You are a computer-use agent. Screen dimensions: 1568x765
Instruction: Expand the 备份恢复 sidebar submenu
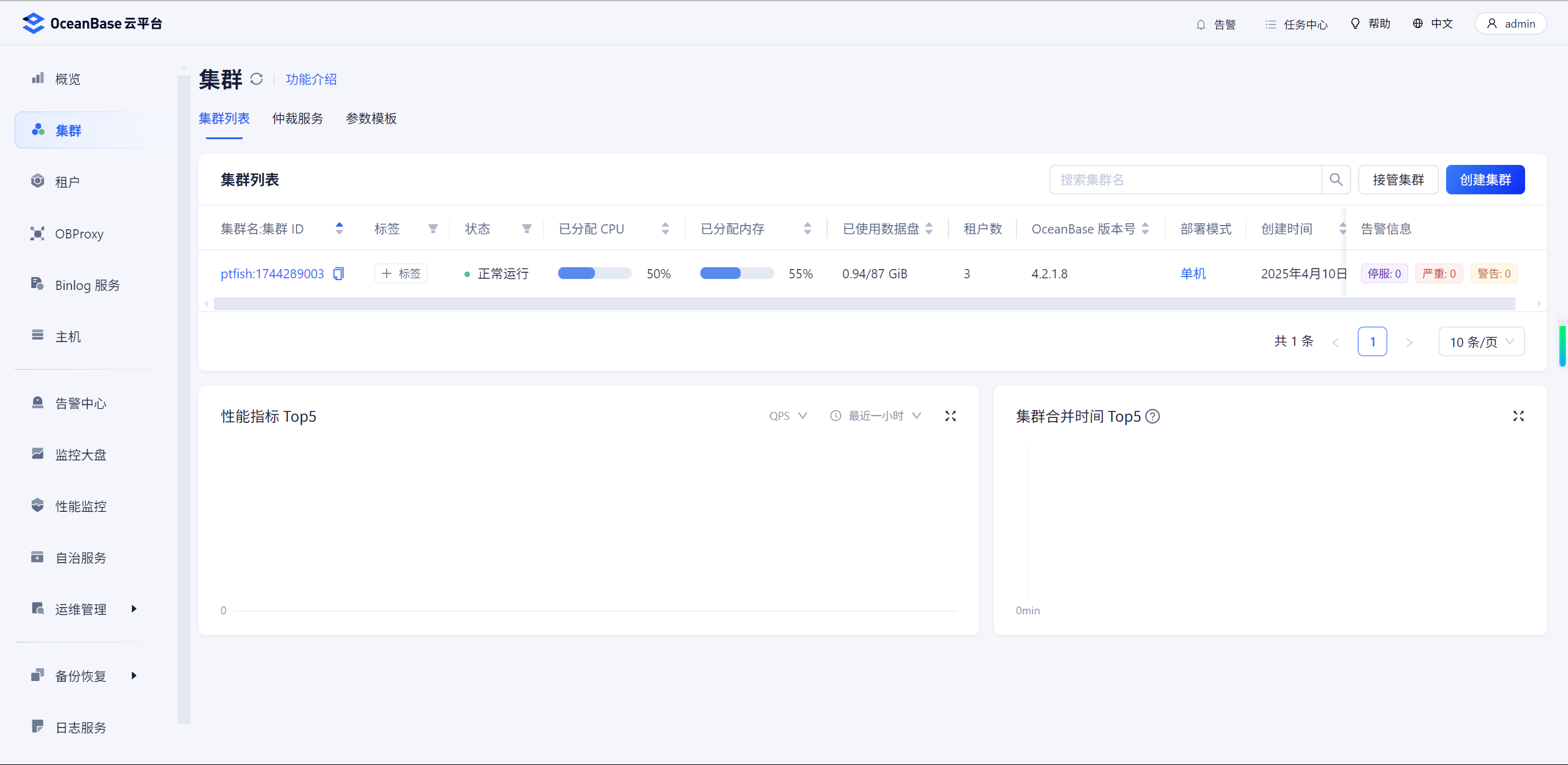coord(134,676)
